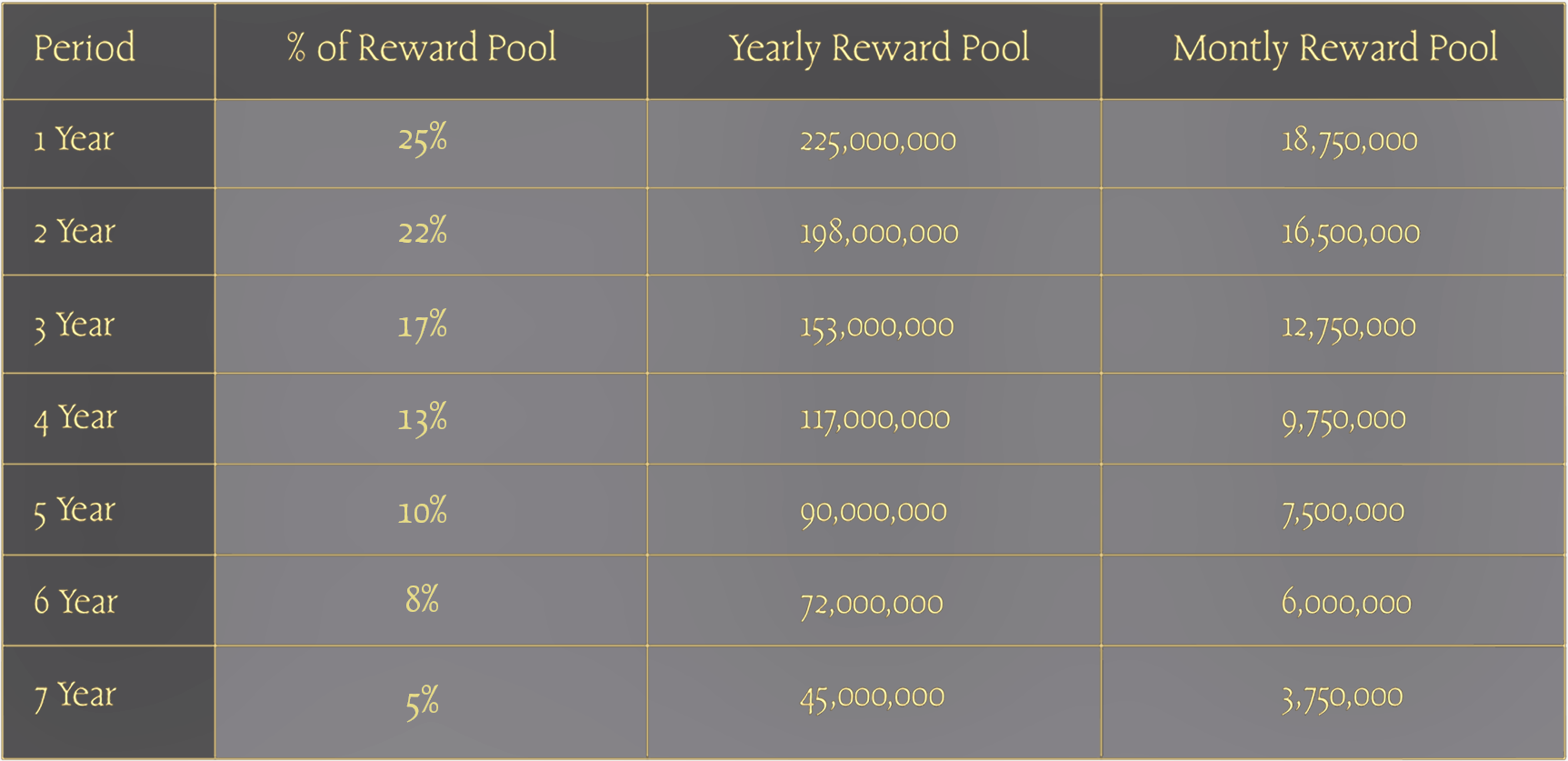
Task: Select the 4 Year row label
Action: (x=75, y=418)
